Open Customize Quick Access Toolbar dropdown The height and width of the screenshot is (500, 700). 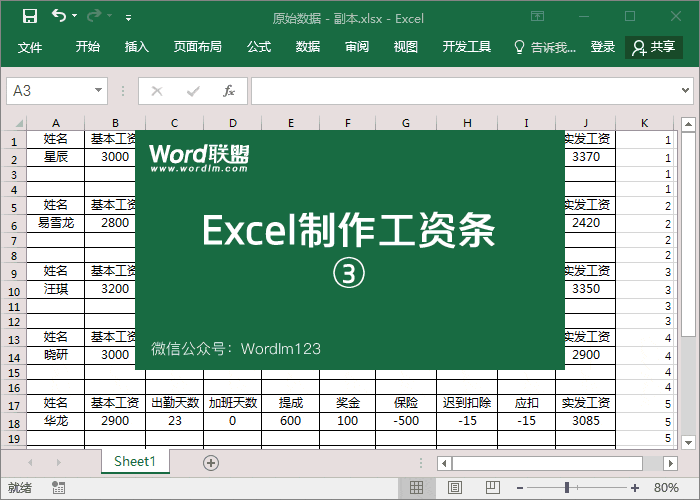128,18
